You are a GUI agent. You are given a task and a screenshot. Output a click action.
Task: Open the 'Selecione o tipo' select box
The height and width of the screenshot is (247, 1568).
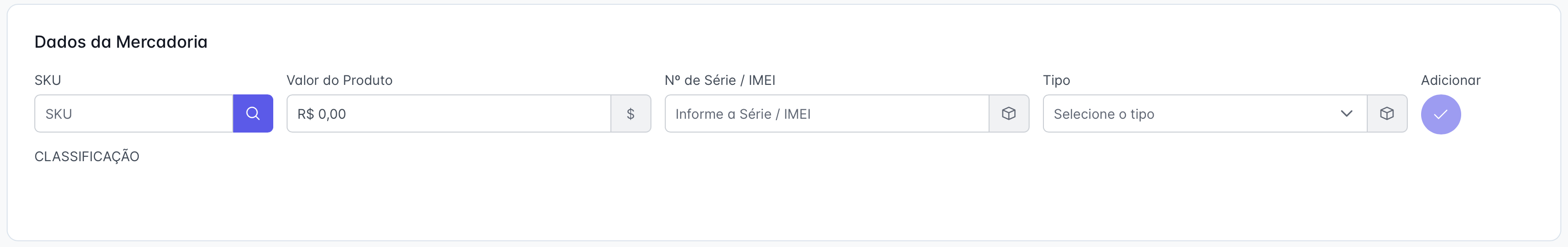(x=1205, y=113)
